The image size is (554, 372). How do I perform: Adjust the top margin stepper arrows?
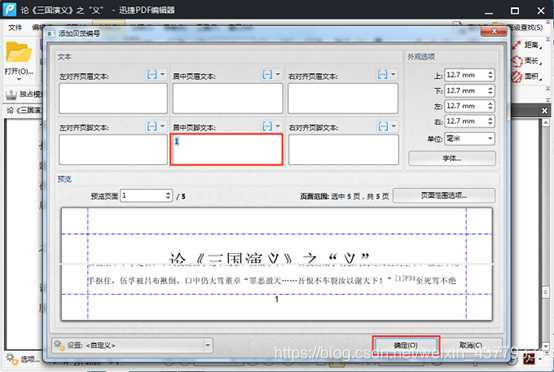click(x=490, y=75)
